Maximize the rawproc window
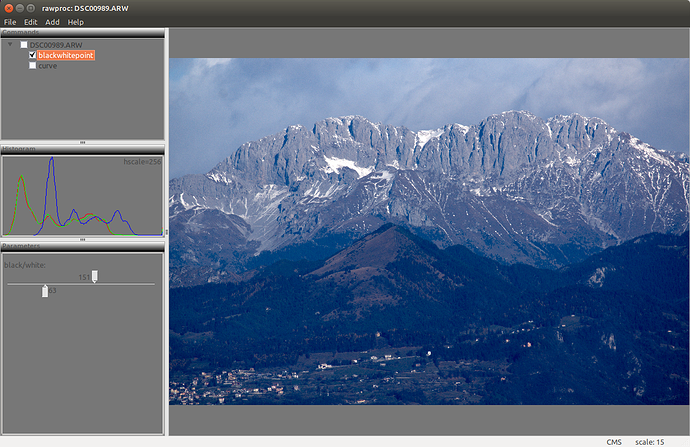This screenshot has width=690, height=447. [31, 8]
